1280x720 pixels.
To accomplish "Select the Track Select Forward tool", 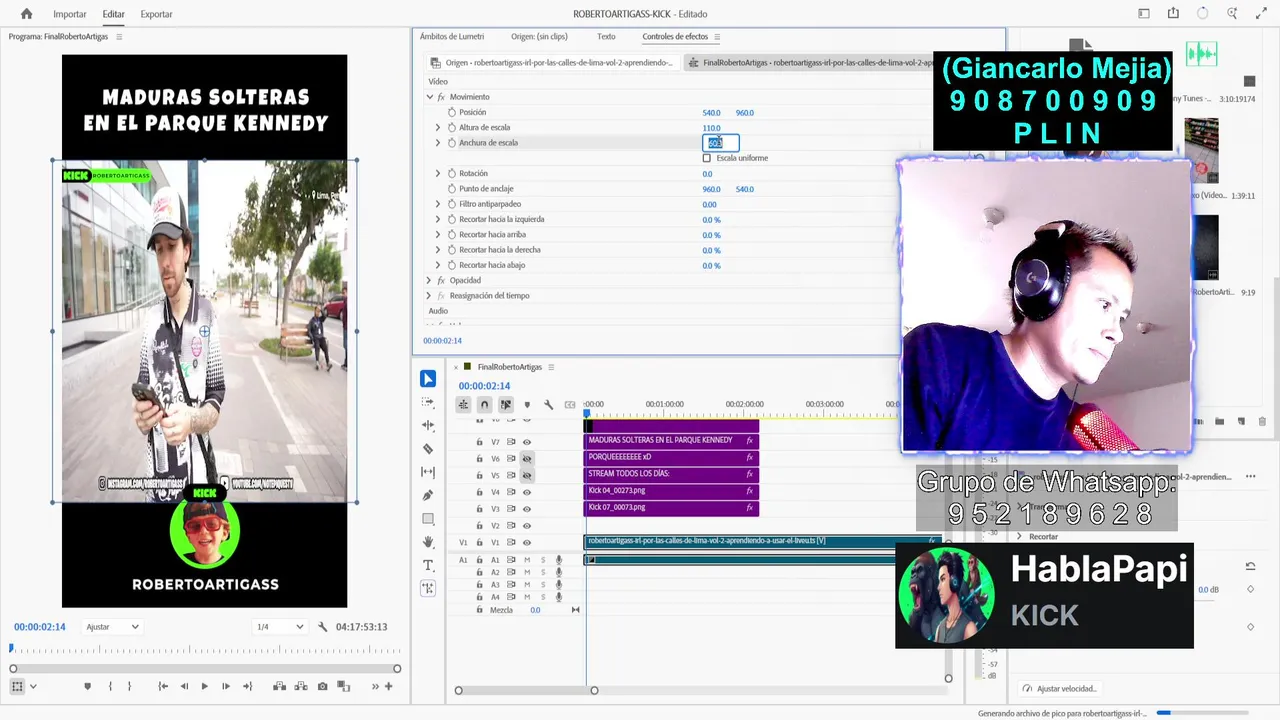I will 428,402.
